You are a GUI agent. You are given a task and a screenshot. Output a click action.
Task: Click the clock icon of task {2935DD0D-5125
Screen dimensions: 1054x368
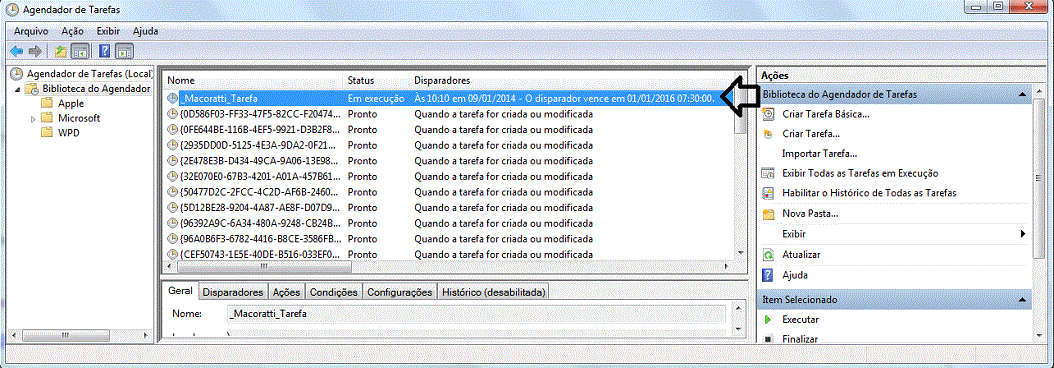[173, 145]
